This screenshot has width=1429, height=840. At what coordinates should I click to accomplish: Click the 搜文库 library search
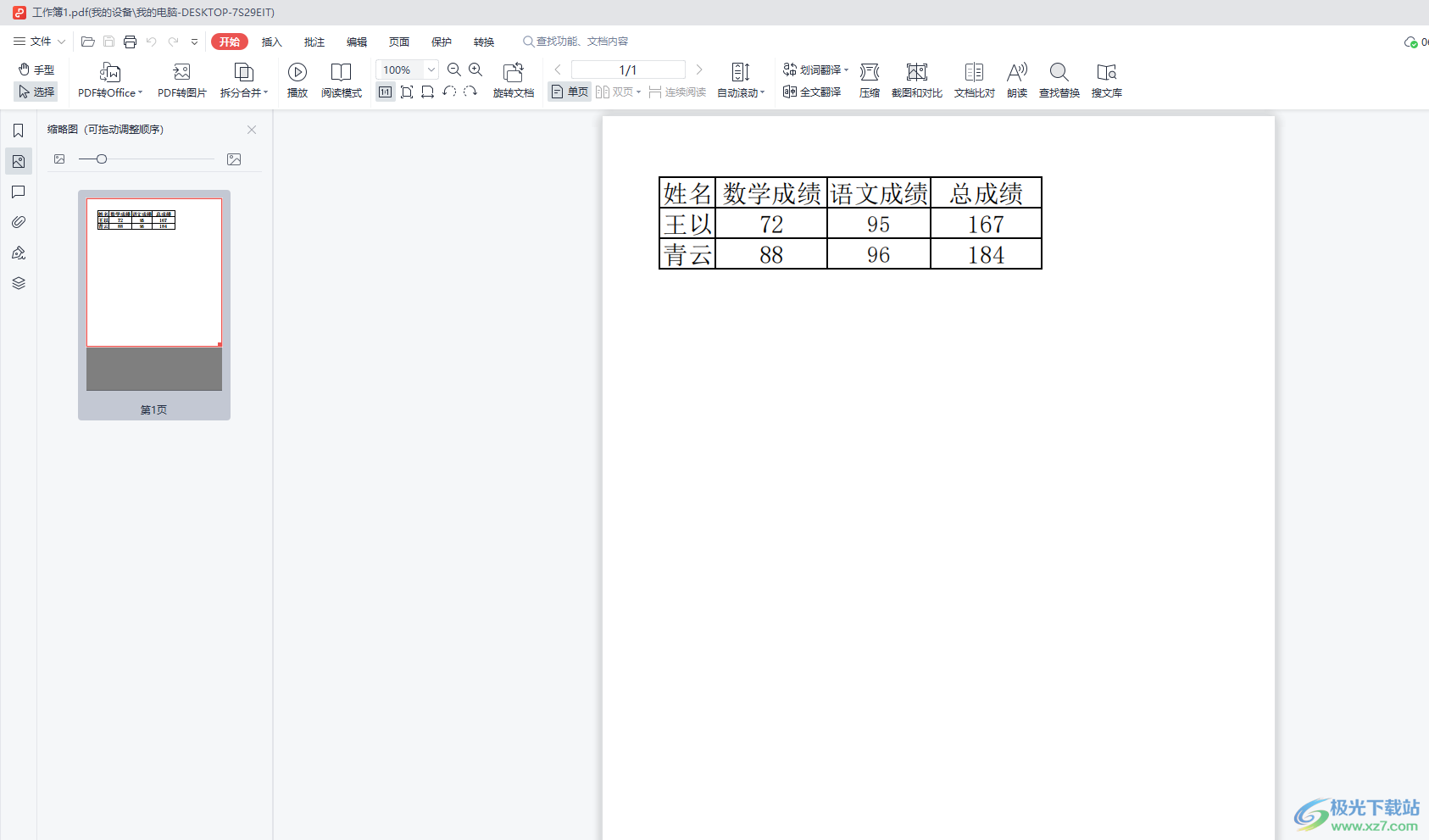click(x=1107, y=81)
